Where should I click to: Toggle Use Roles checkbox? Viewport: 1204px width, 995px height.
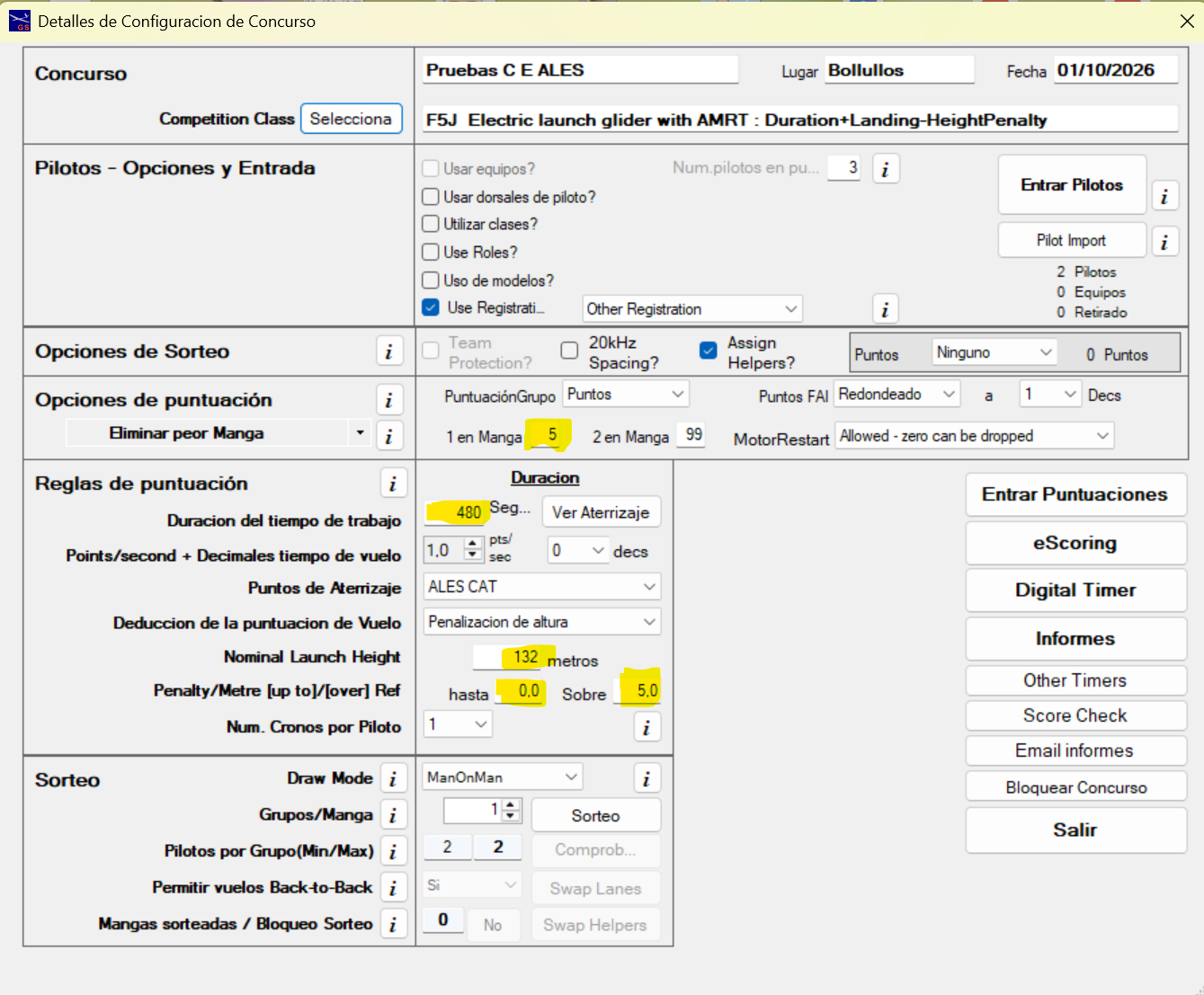[x=431, y=252]
